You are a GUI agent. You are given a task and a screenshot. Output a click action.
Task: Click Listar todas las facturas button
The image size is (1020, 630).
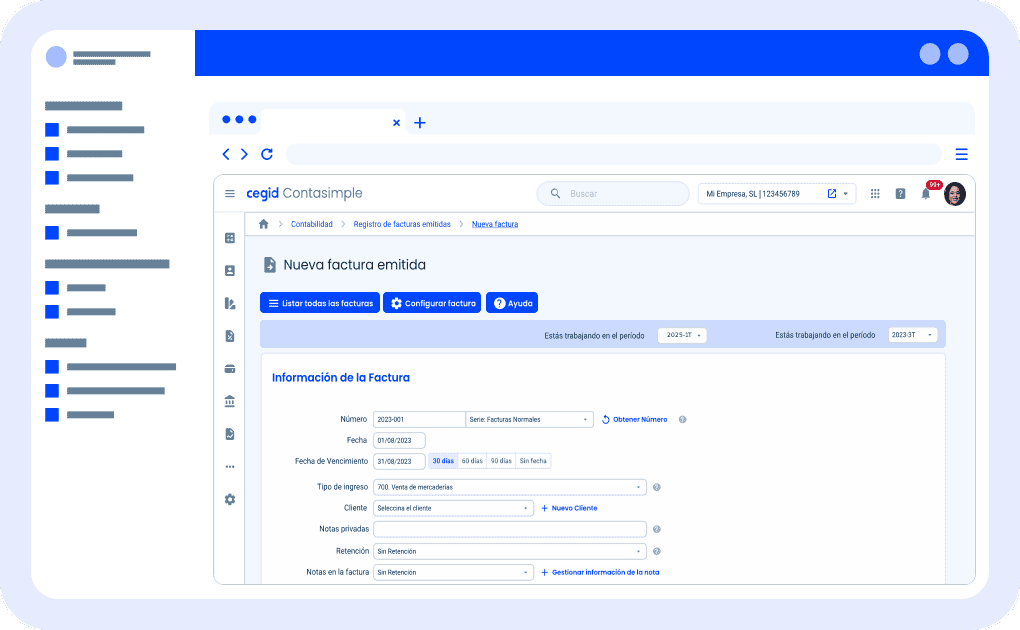pyautogui.click(x=320, y=303)
